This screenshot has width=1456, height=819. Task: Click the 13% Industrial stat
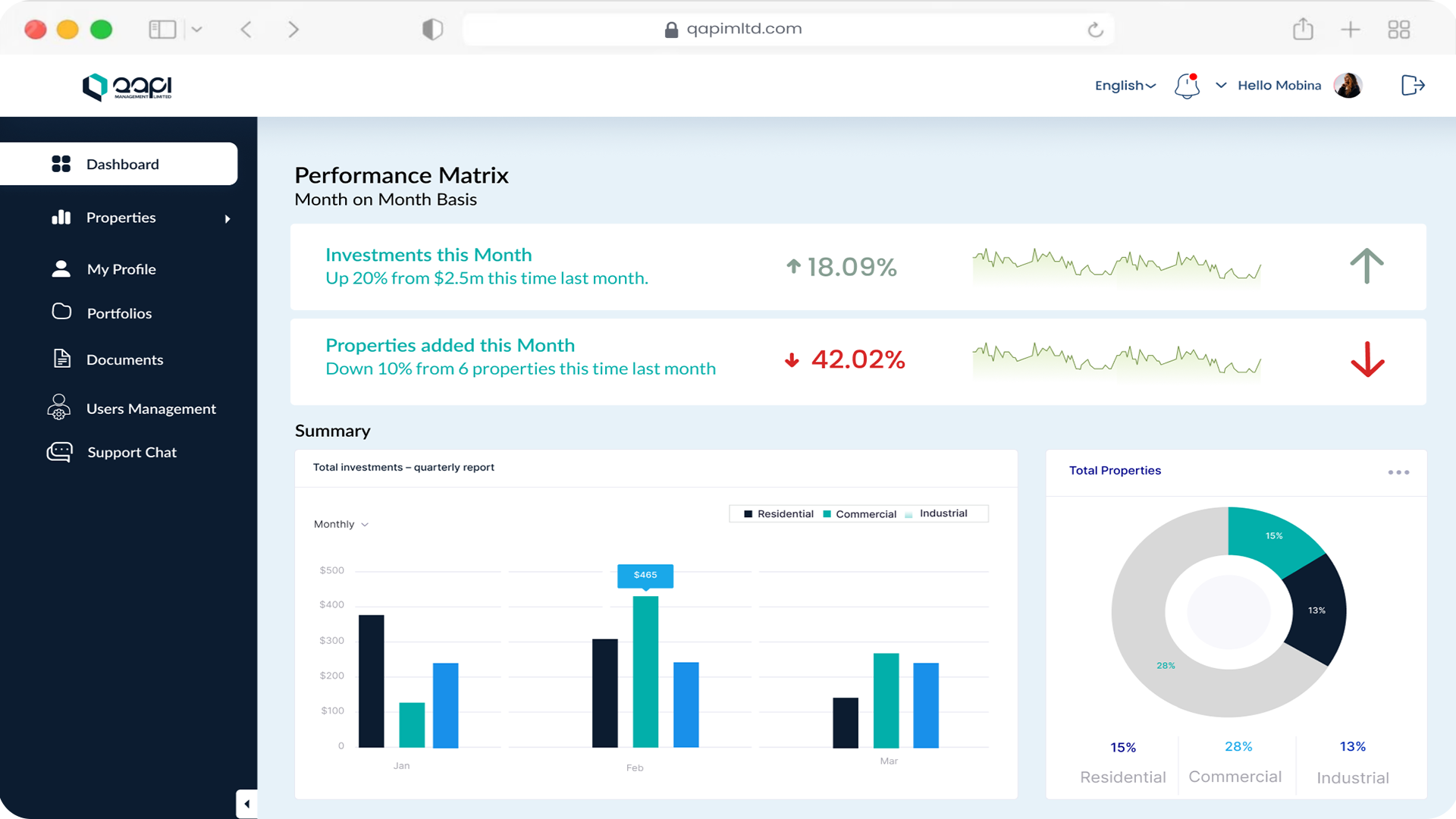pos(1353,762)
